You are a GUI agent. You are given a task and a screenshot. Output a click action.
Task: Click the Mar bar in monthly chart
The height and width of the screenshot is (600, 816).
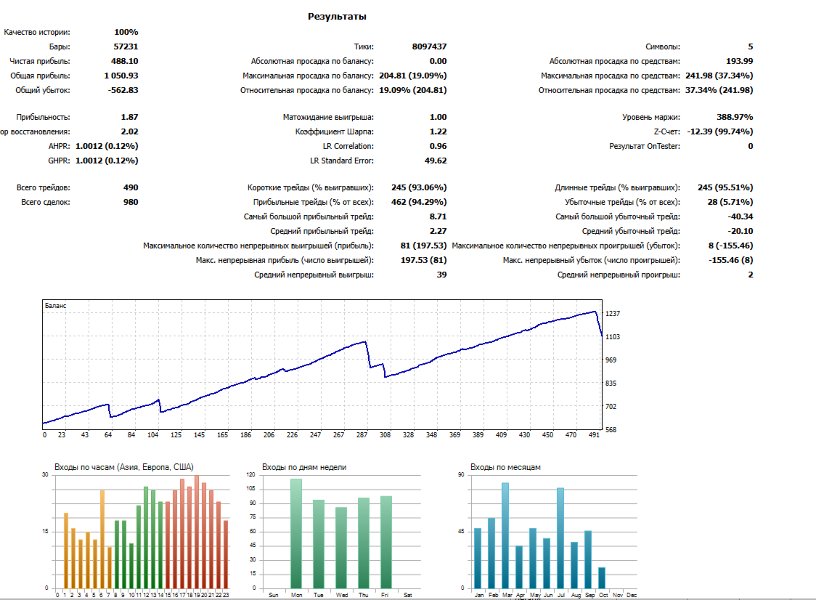click(505, 535)
